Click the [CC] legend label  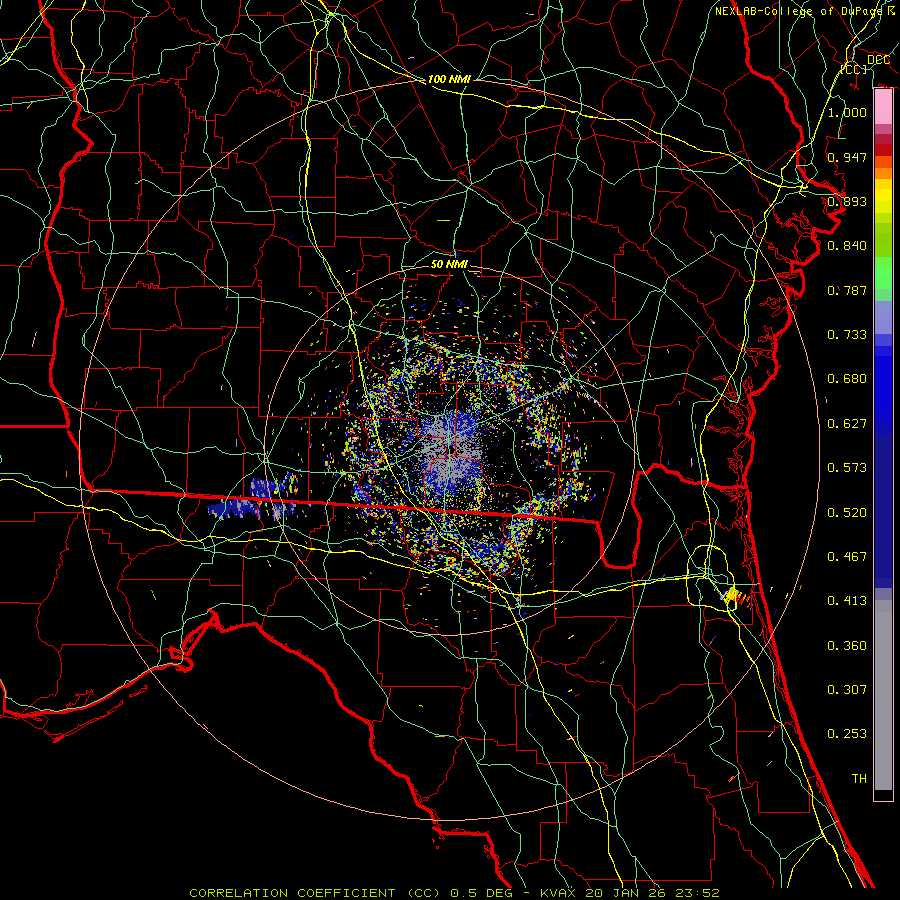(854, 69)
